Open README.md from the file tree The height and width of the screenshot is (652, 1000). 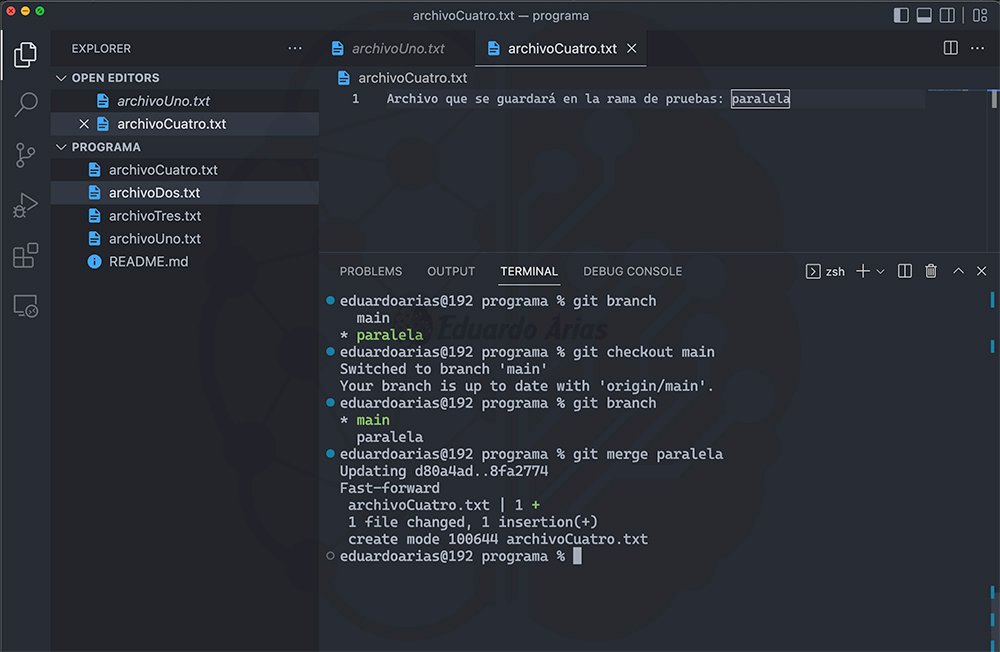point(148,262)
